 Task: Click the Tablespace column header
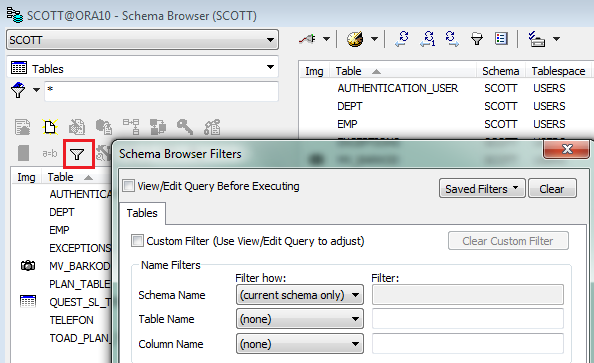[x=558, y=71]
